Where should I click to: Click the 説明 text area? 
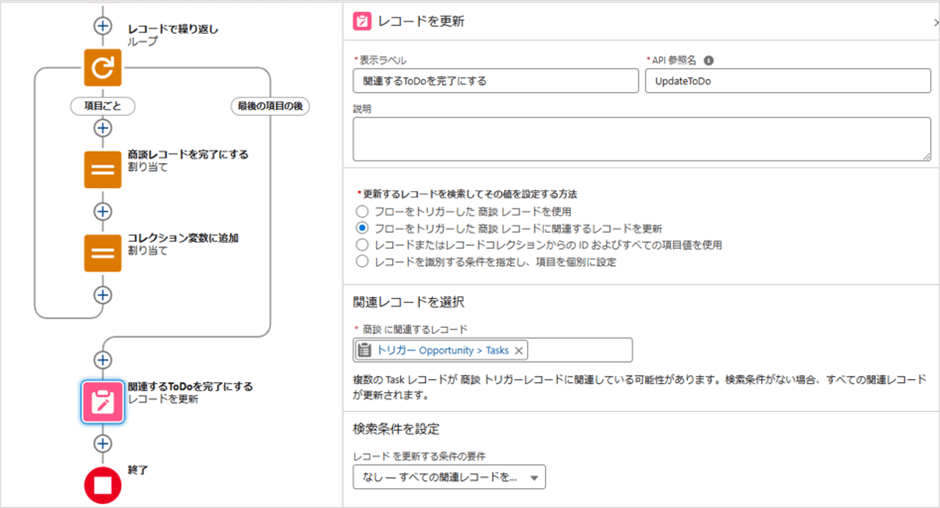(641, 139)
